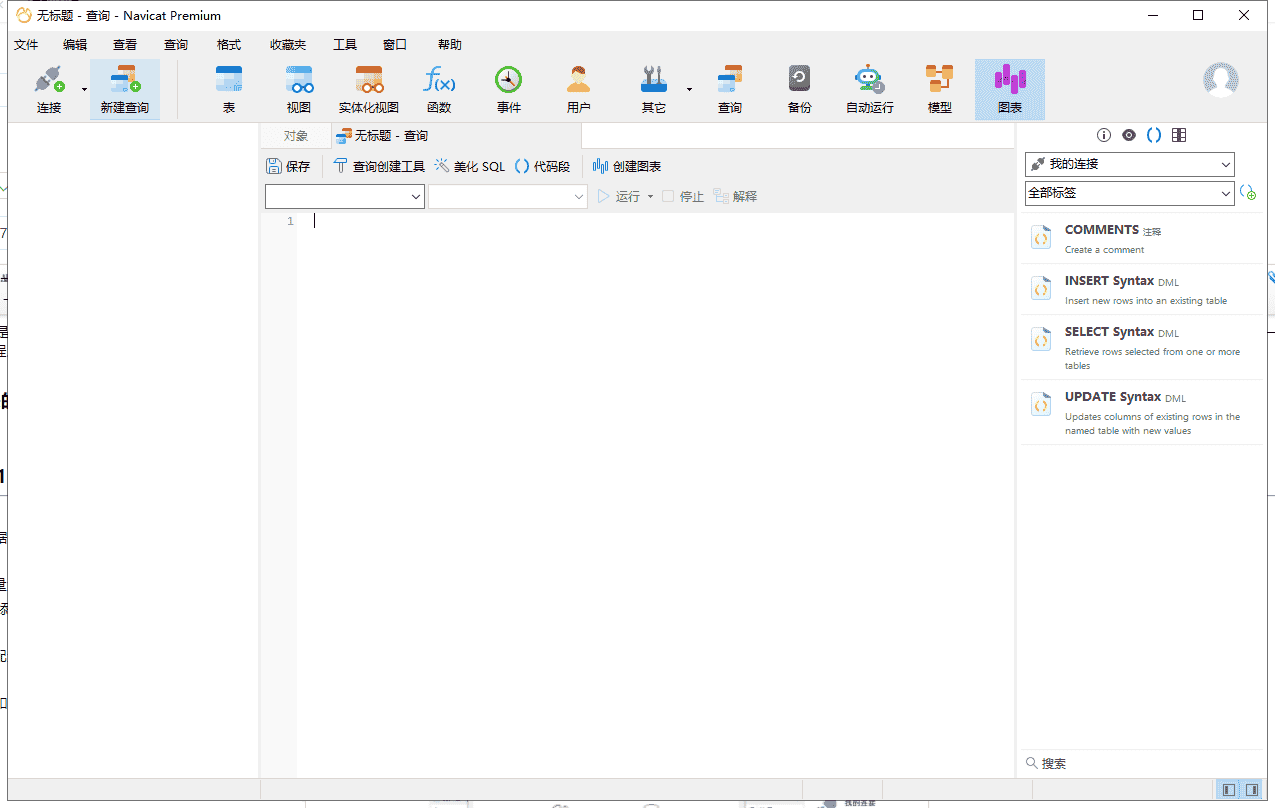Open the 用户 (User) toolbar icon
Screen dimensions: 1275x808
[579, 89]
